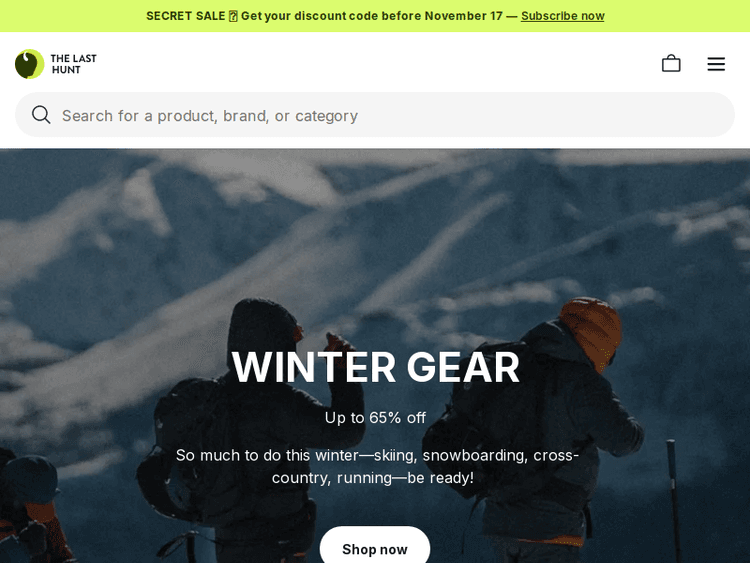Screen dimensions: 750x563
Task: Open the hamburger navigation menu
Action: pyautogui.click(x=716, y=64)
